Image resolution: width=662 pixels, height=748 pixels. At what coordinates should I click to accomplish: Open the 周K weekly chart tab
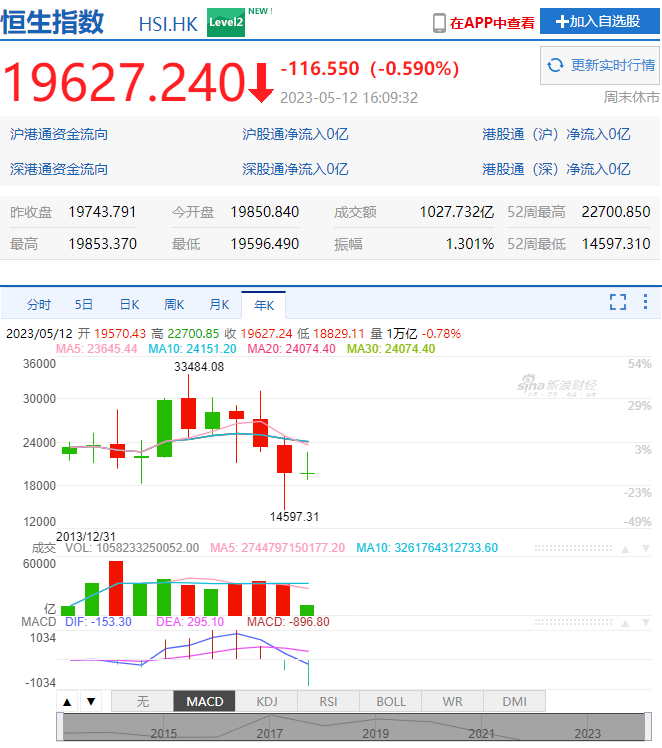point(174,304)
